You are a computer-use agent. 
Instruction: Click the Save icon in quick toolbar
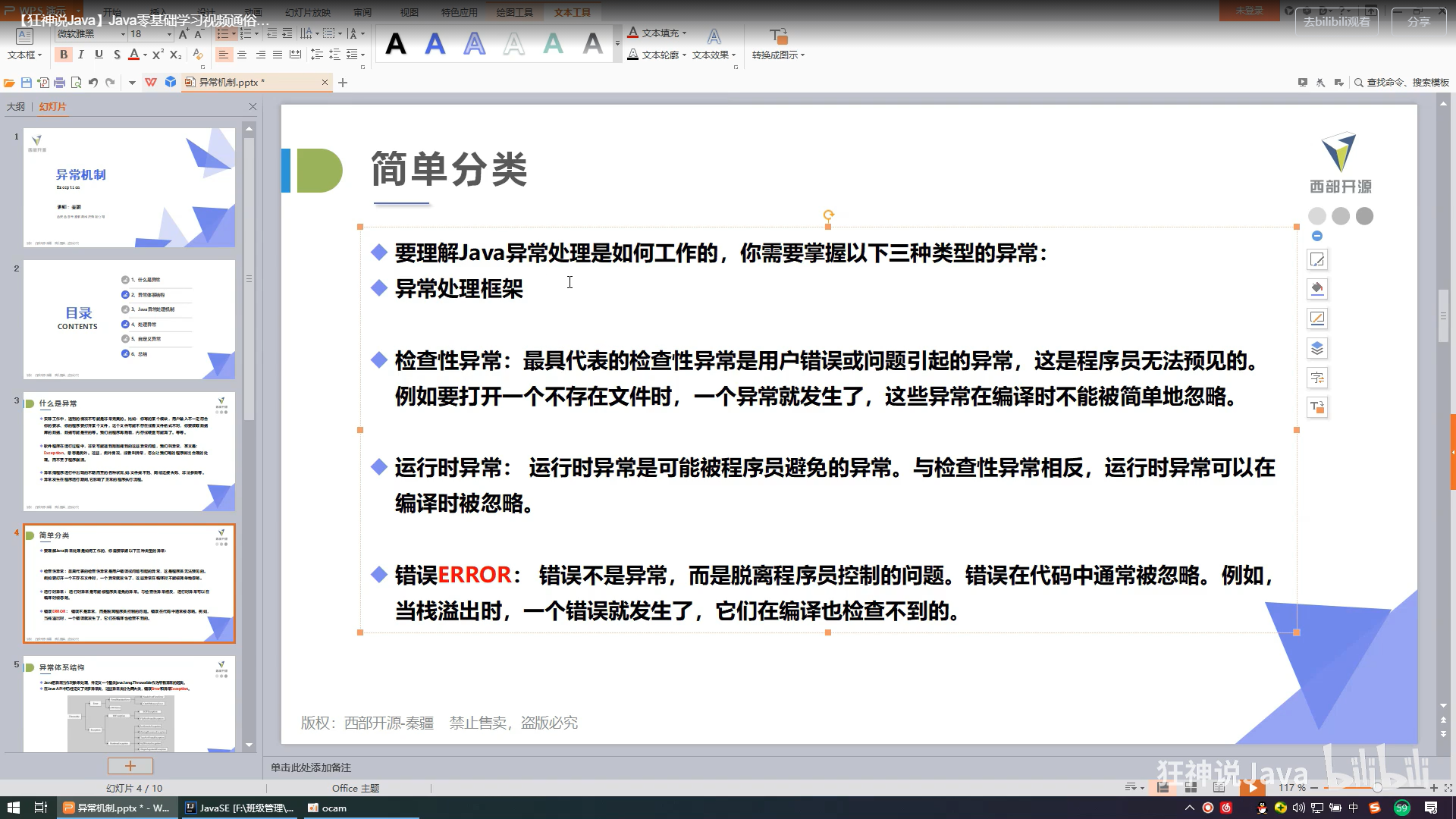27,83
